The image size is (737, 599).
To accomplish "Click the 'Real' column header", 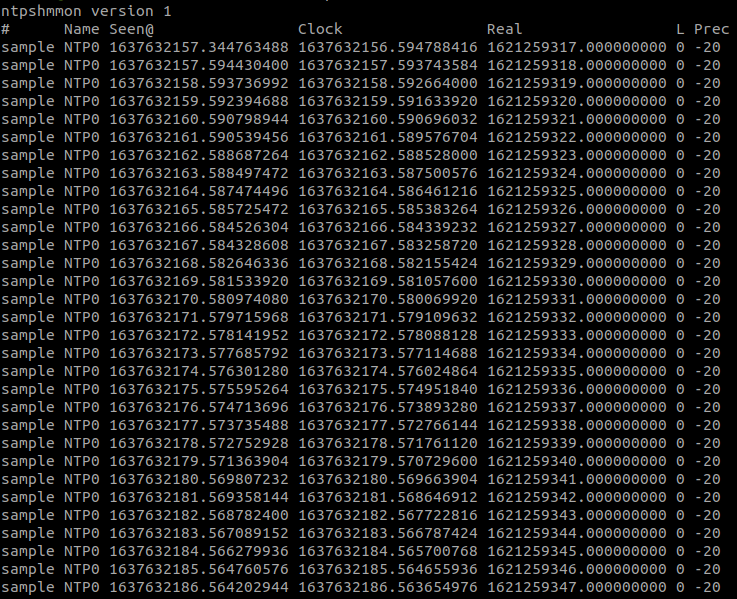I will (x=504, y=29).
